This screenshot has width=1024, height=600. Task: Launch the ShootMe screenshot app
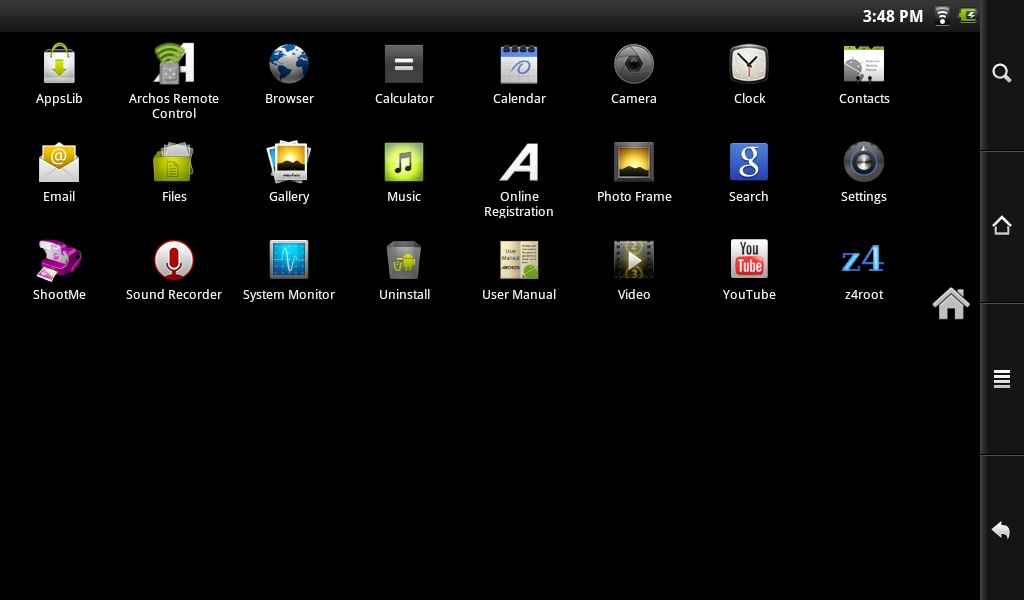coord(59,260)
